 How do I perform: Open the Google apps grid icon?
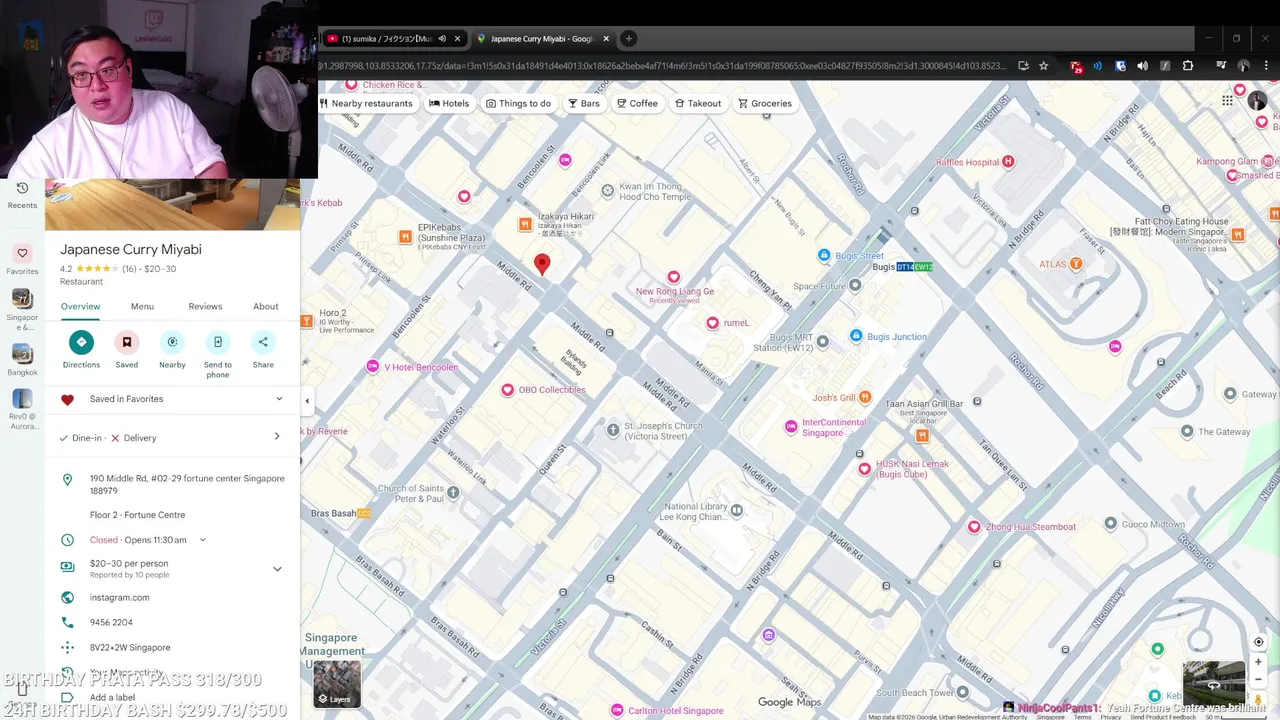[x=1227, y=100]
